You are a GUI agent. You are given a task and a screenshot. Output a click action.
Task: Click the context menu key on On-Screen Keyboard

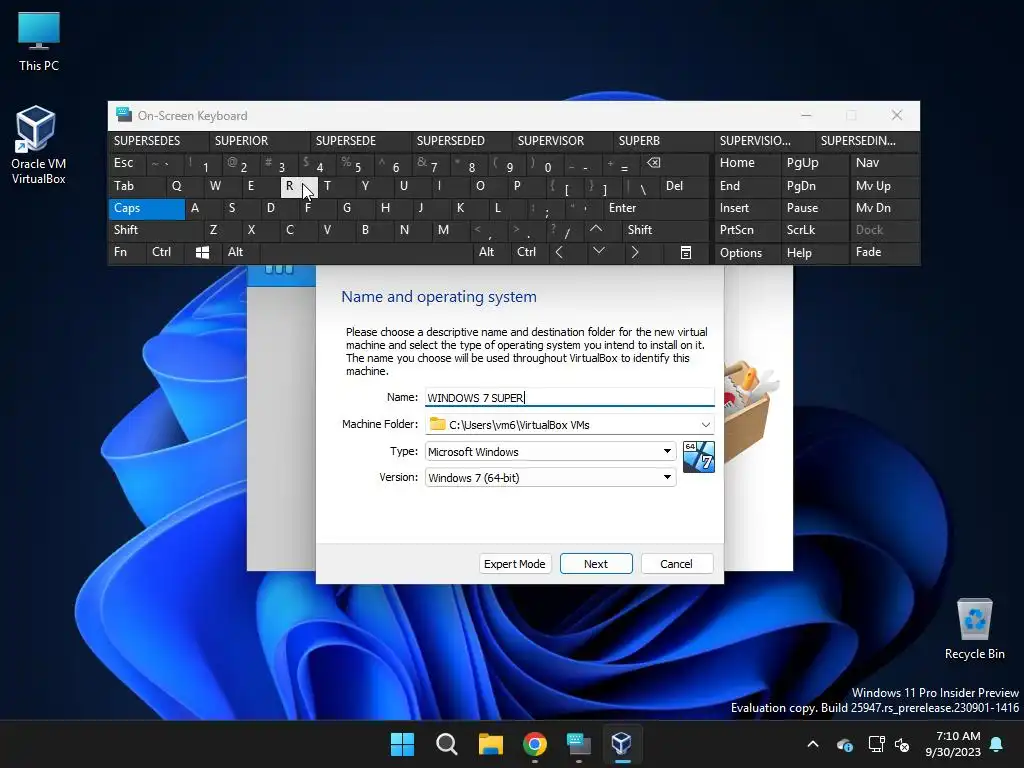686,252
